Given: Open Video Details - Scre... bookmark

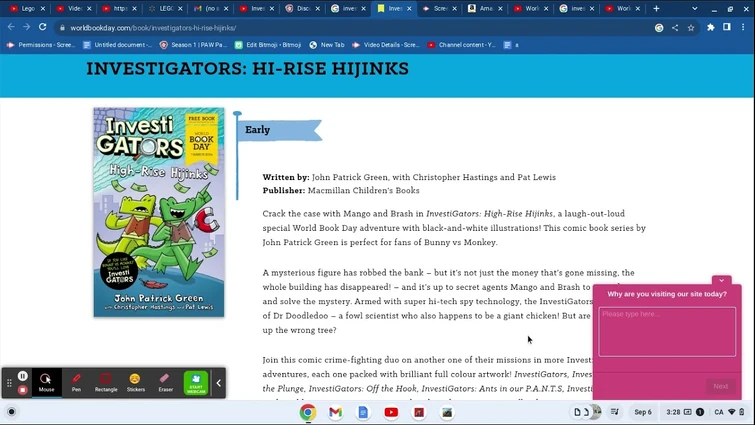Looking at the screenshot, I should [386, 45].
